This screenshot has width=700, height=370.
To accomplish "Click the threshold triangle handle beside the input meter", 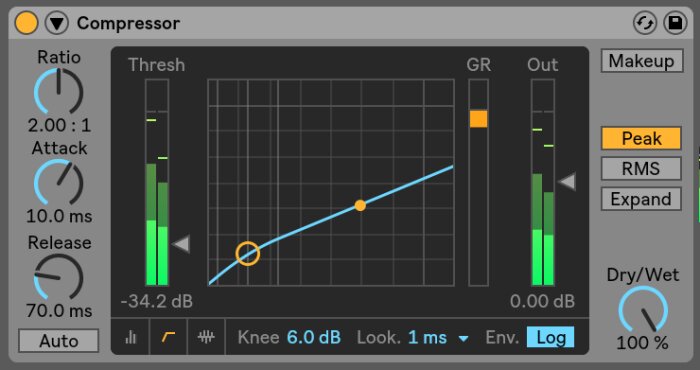I will tap(181, 244).
